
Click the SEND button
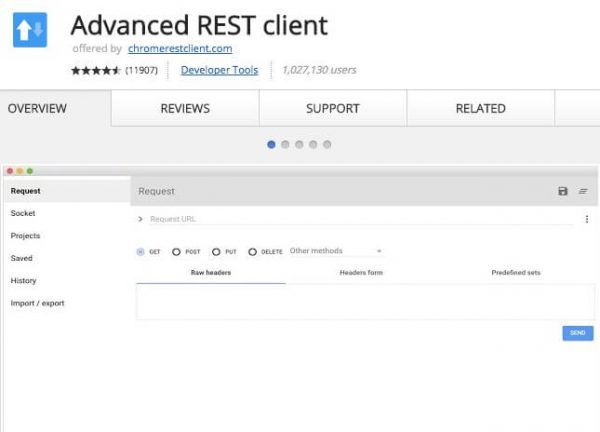pyautogui.click(x=578, y=333)
